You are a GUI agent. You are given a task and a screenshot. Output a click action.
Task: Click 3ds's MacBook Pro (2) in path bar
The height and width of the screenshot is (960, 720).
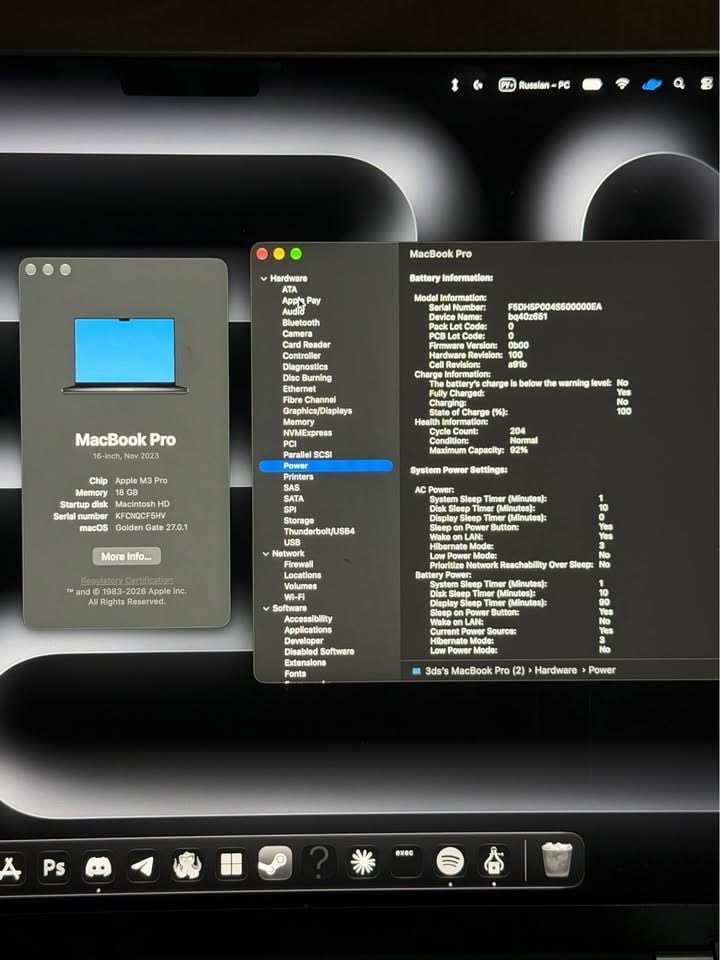pyautogui.click(x=474, y=670)
